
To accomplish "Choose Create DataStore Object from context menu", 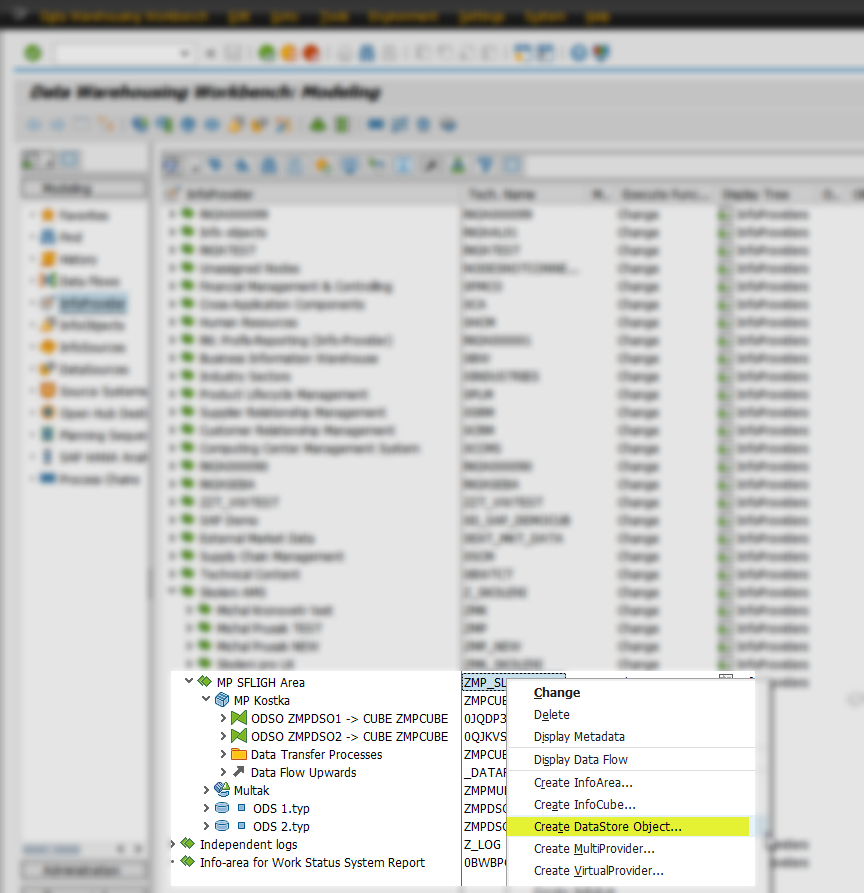I will (608, 827).
